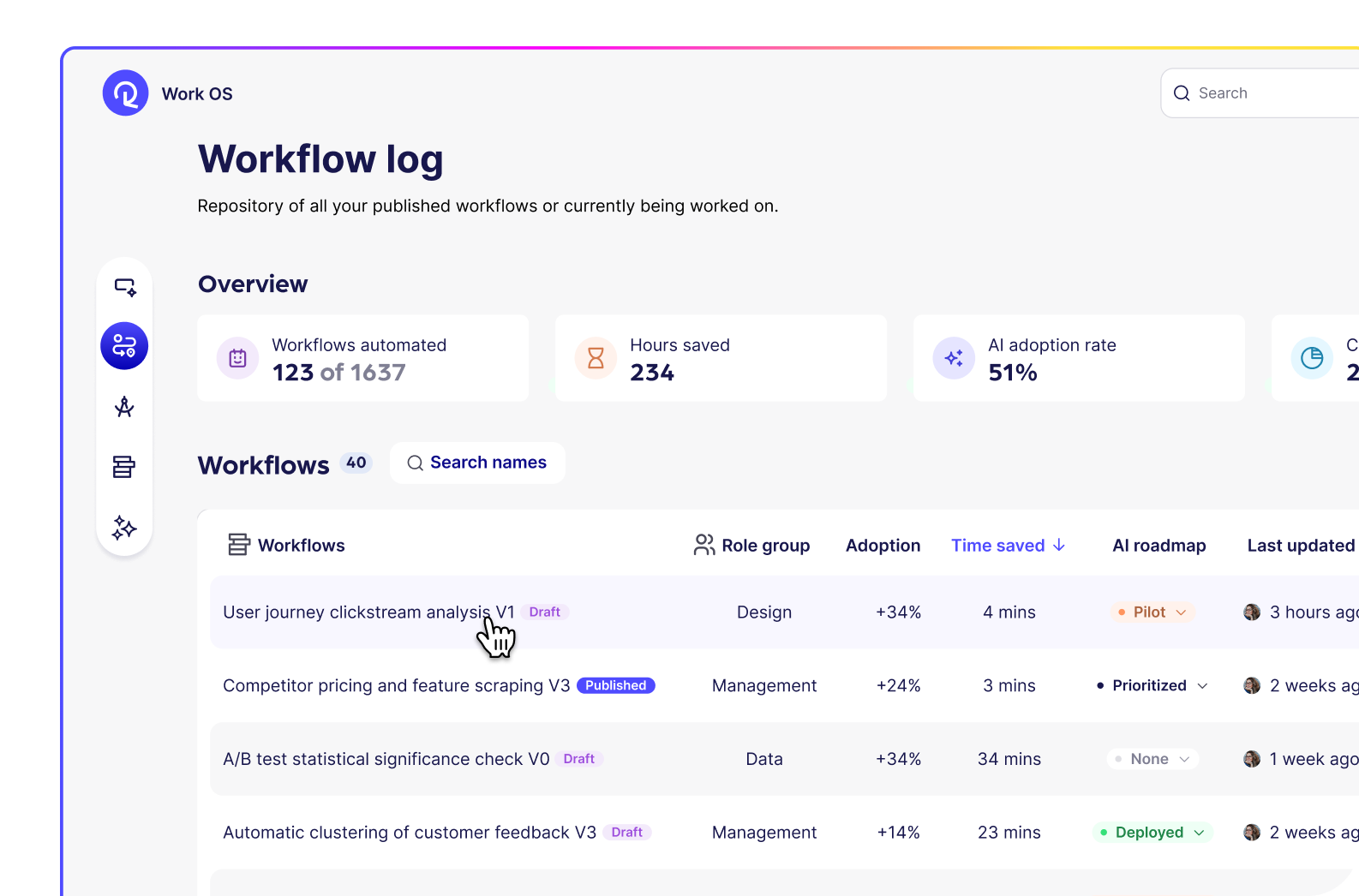Click the 51% adoption rate value
Viewport: 1359px width, 896px height.
pyautogui.click(x=1013, y=373)
